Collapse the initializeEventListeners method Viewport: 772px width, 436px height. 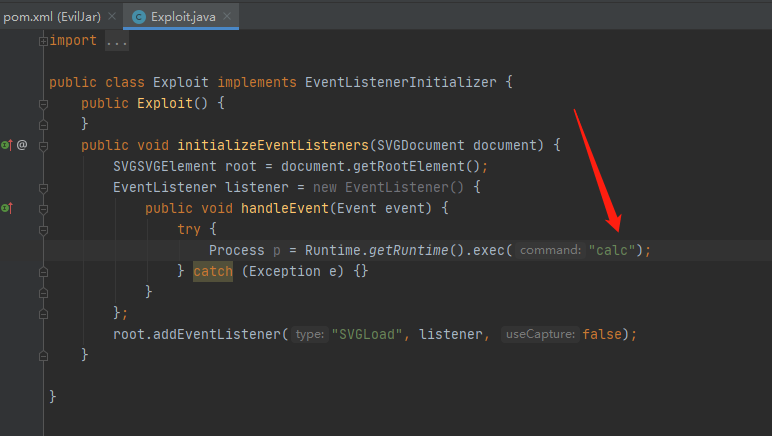43,146
